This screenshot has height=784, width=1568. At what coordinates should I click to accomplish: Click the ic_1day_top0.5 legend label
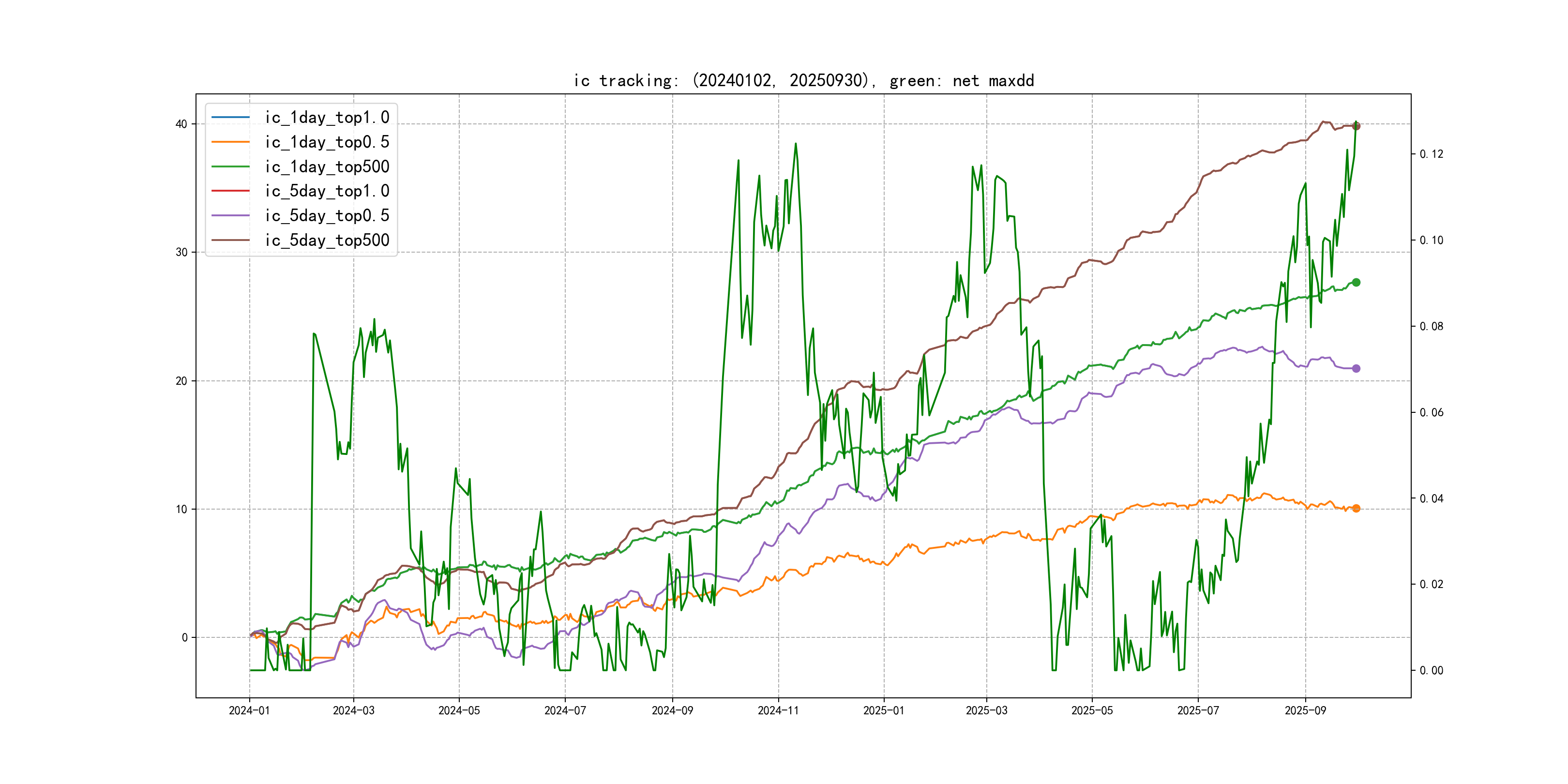[327, 142]
